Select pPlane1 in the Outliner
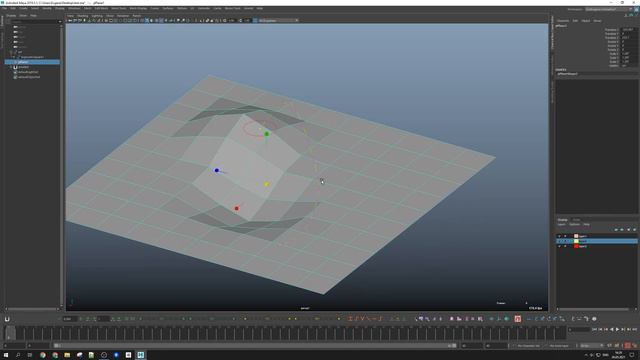 click(32, 62)
